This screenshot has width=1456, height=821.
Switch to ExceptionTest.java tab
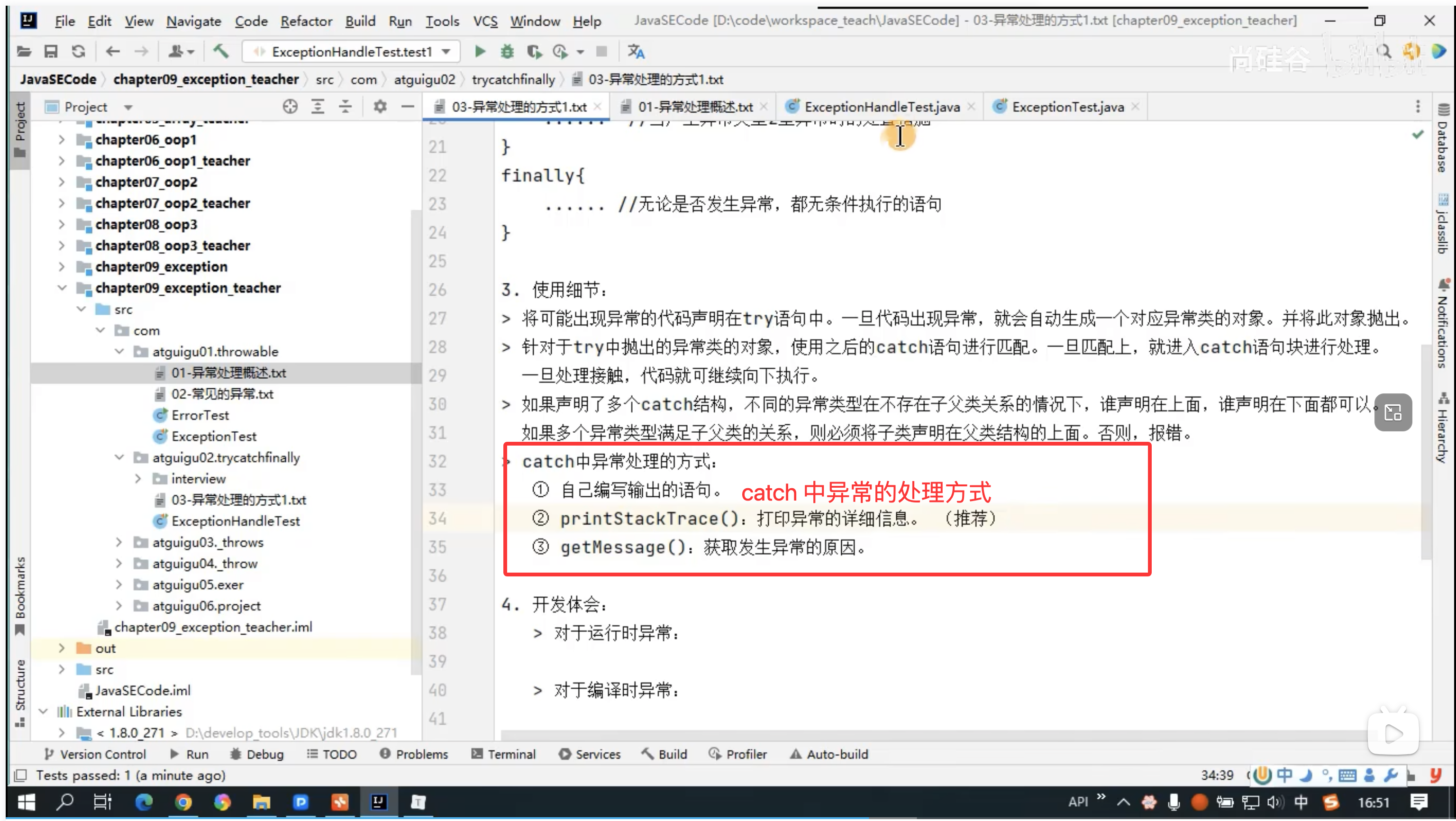pos(1067,106)
